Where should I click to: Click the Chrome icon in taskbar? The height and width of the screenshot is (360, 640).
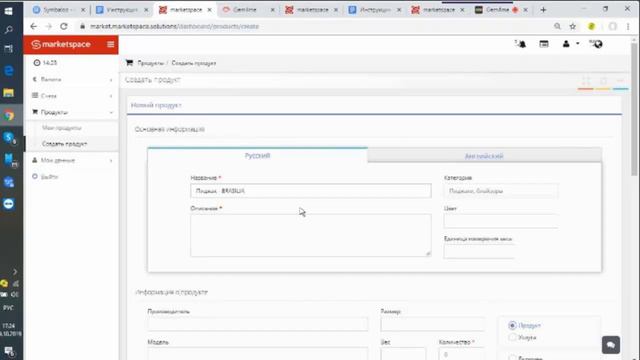pyautogui.click(x=9, y=116)
